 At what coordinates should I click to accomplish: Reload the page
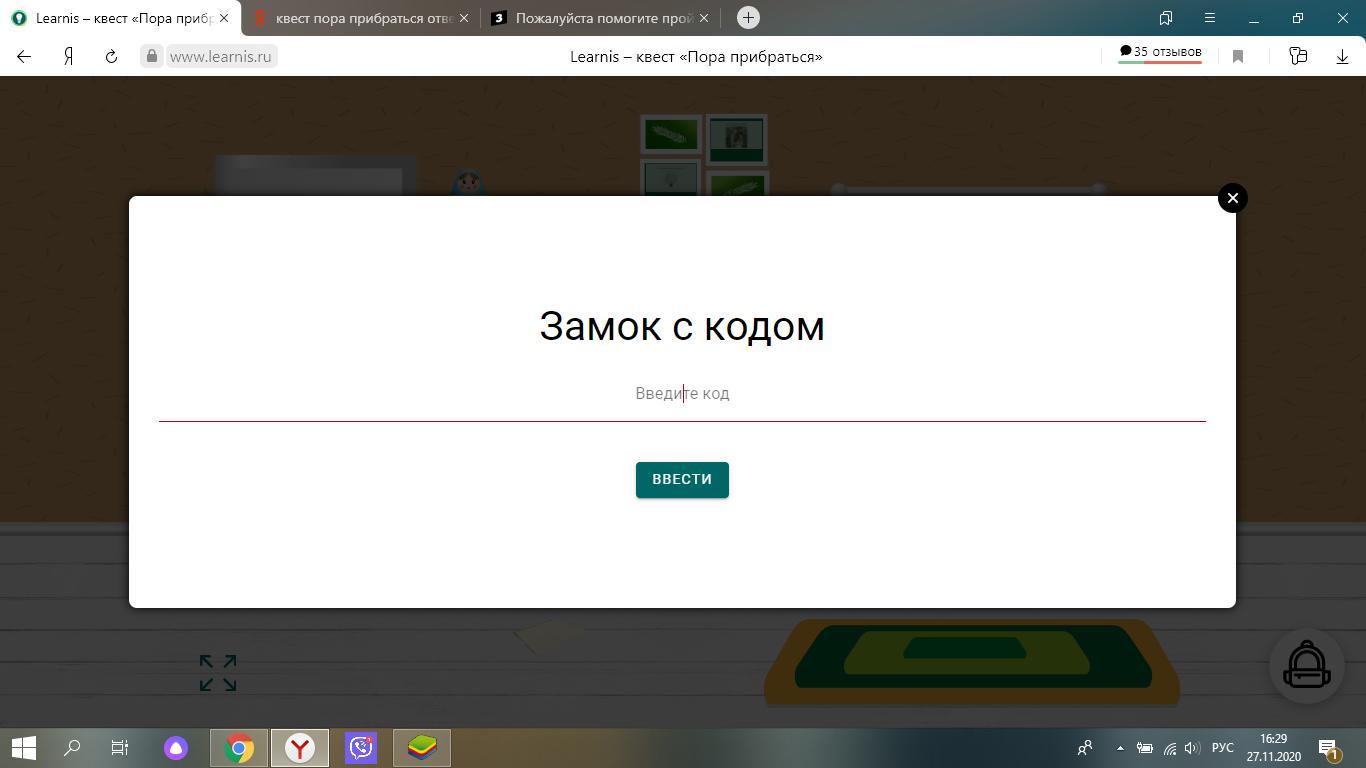111,57
